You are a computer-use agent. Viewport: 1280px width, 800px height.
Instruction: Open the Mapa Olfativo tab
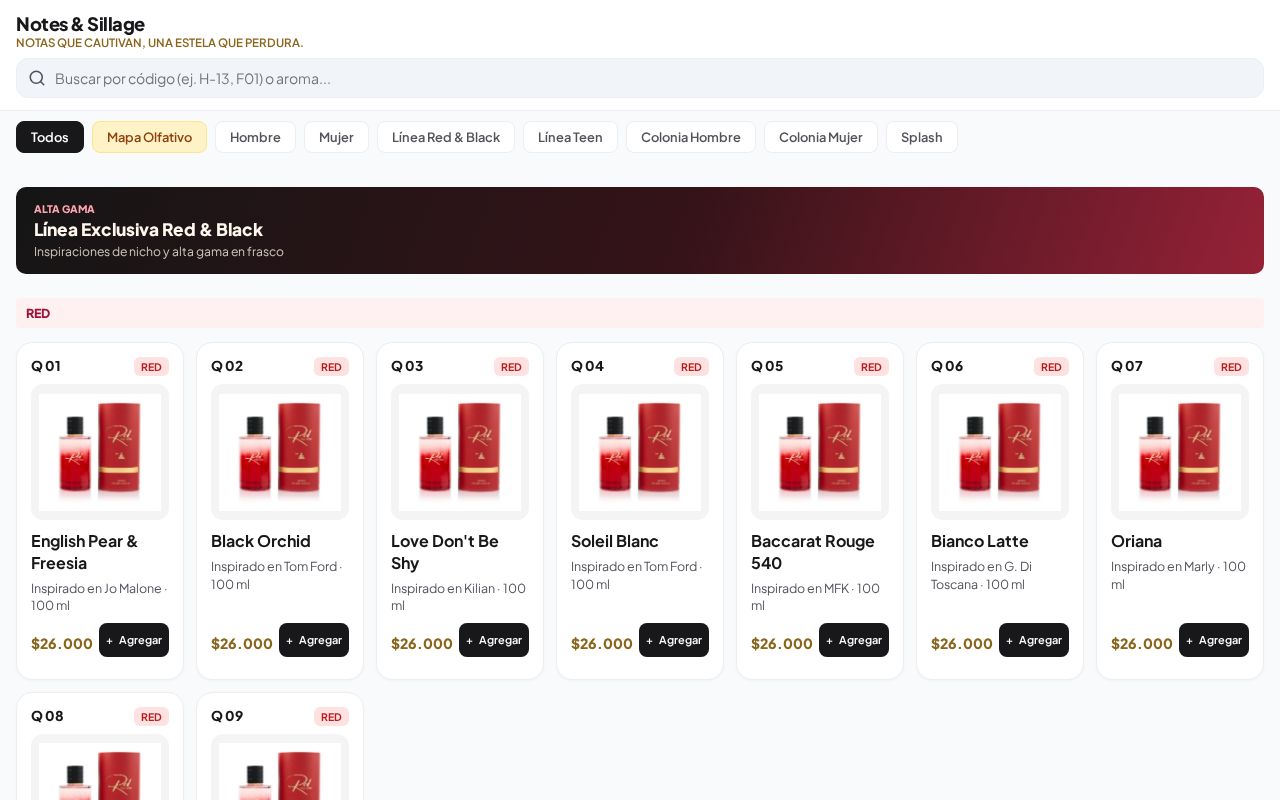(x=149, y=137)
